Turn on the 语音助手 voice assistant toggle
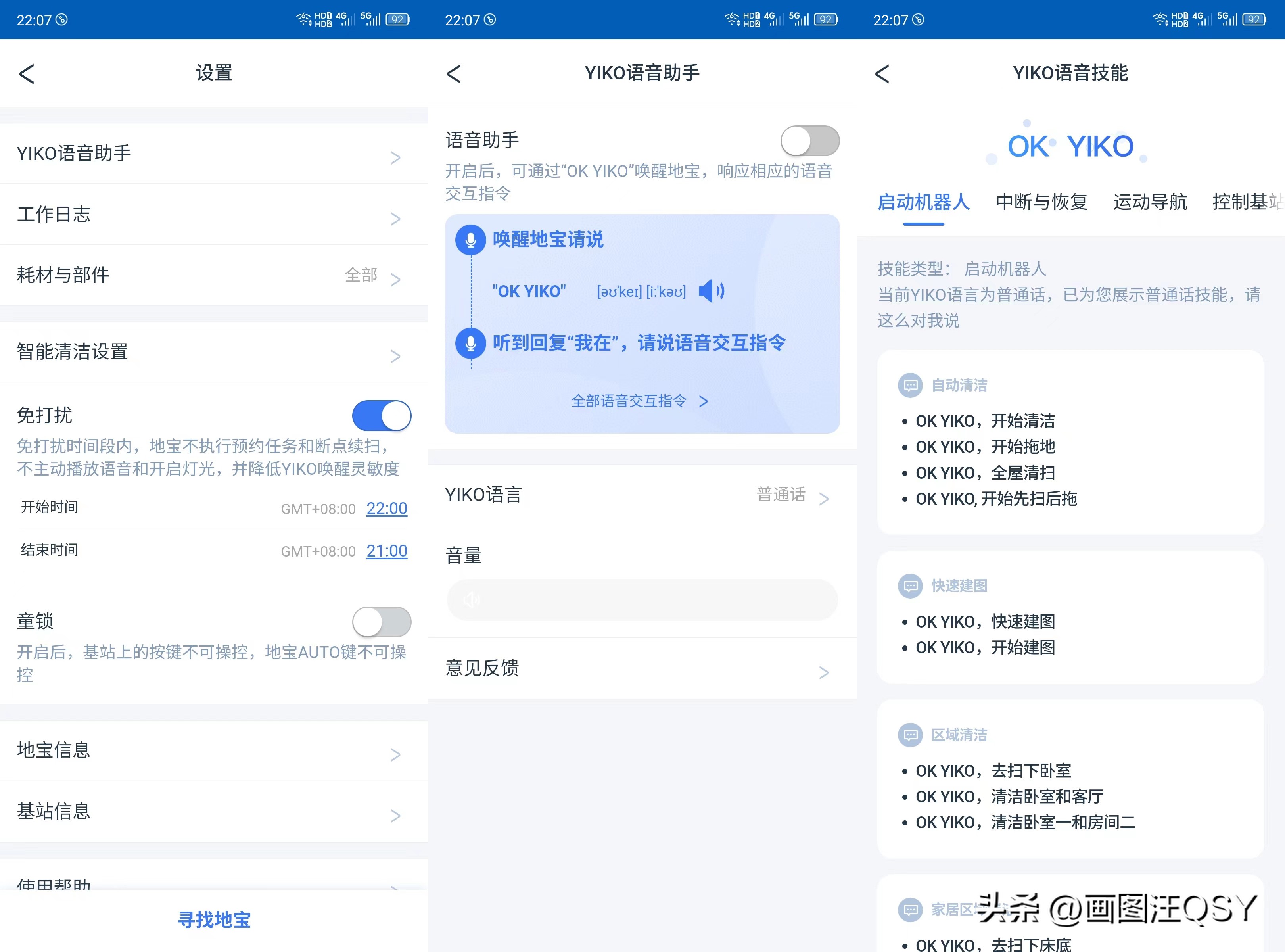 [809, 140]
